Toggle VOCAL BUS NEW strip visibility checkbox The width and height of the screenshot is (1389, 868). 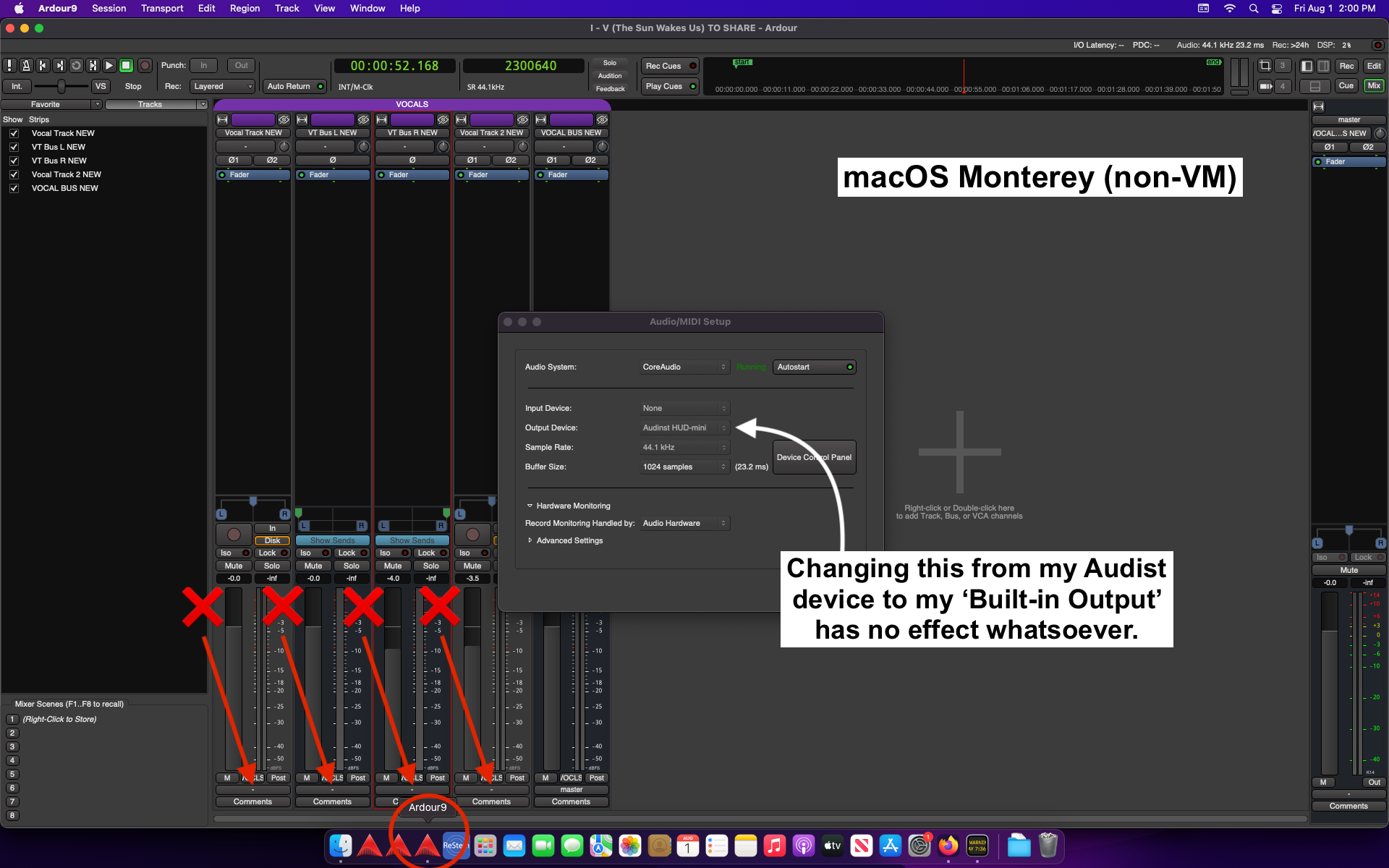14,189
